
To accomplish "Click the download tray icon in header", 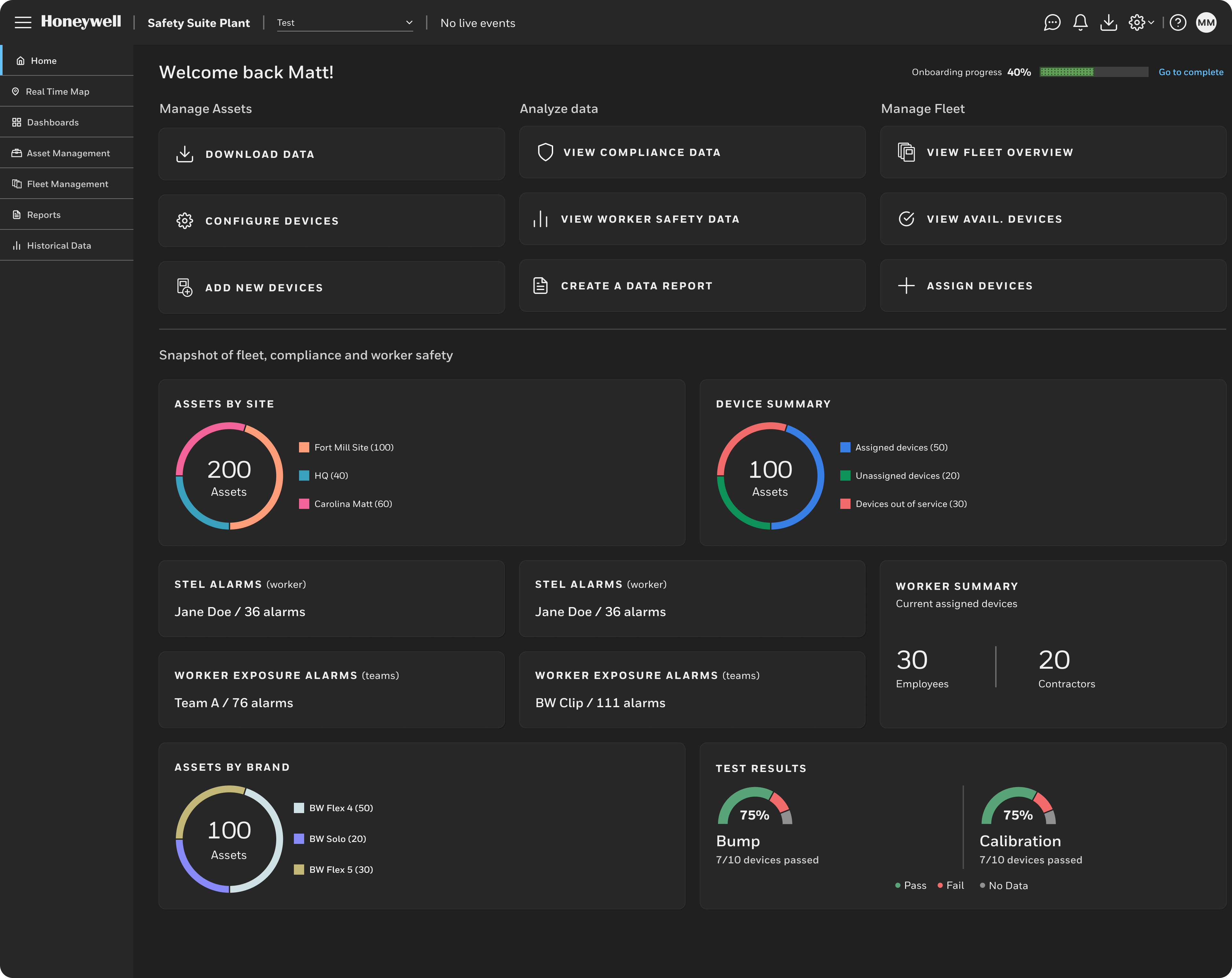I will 1108,23.
